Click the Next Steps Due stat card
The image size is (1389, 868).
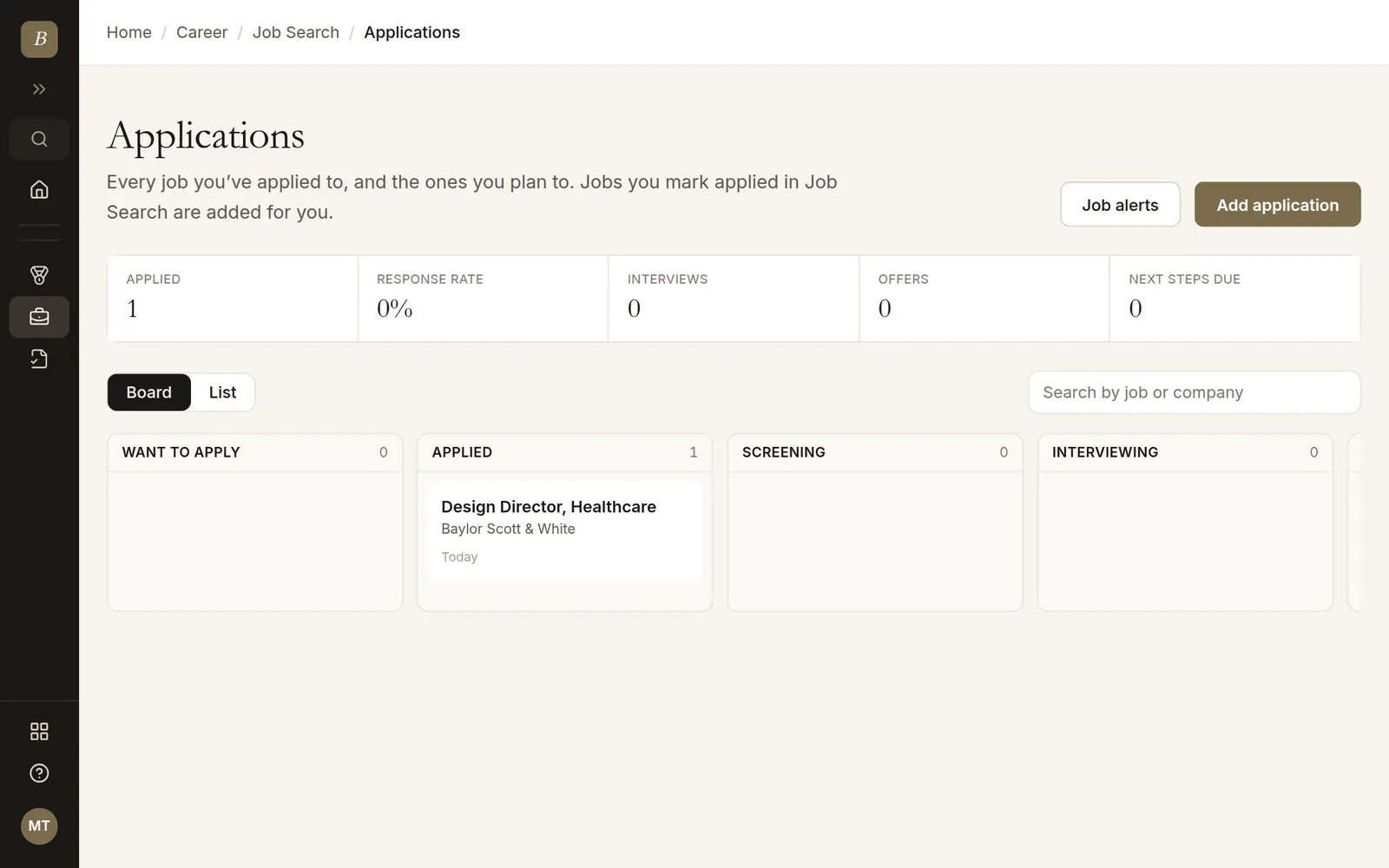coord(1234,299)
